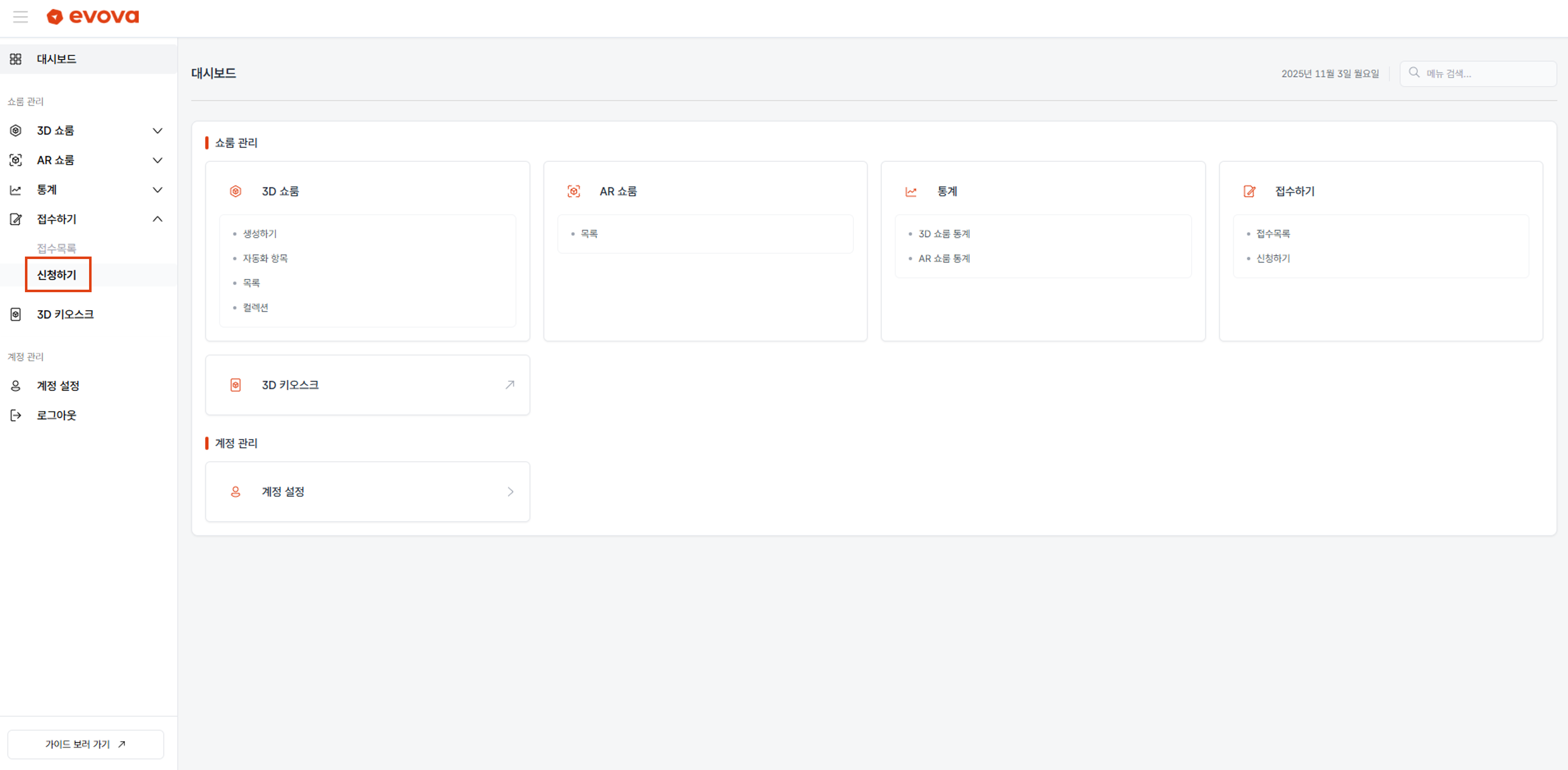Click the 가이드 보러 가기 button
The height and width of the screenshot is (770, 1568).
click(85, 744)
